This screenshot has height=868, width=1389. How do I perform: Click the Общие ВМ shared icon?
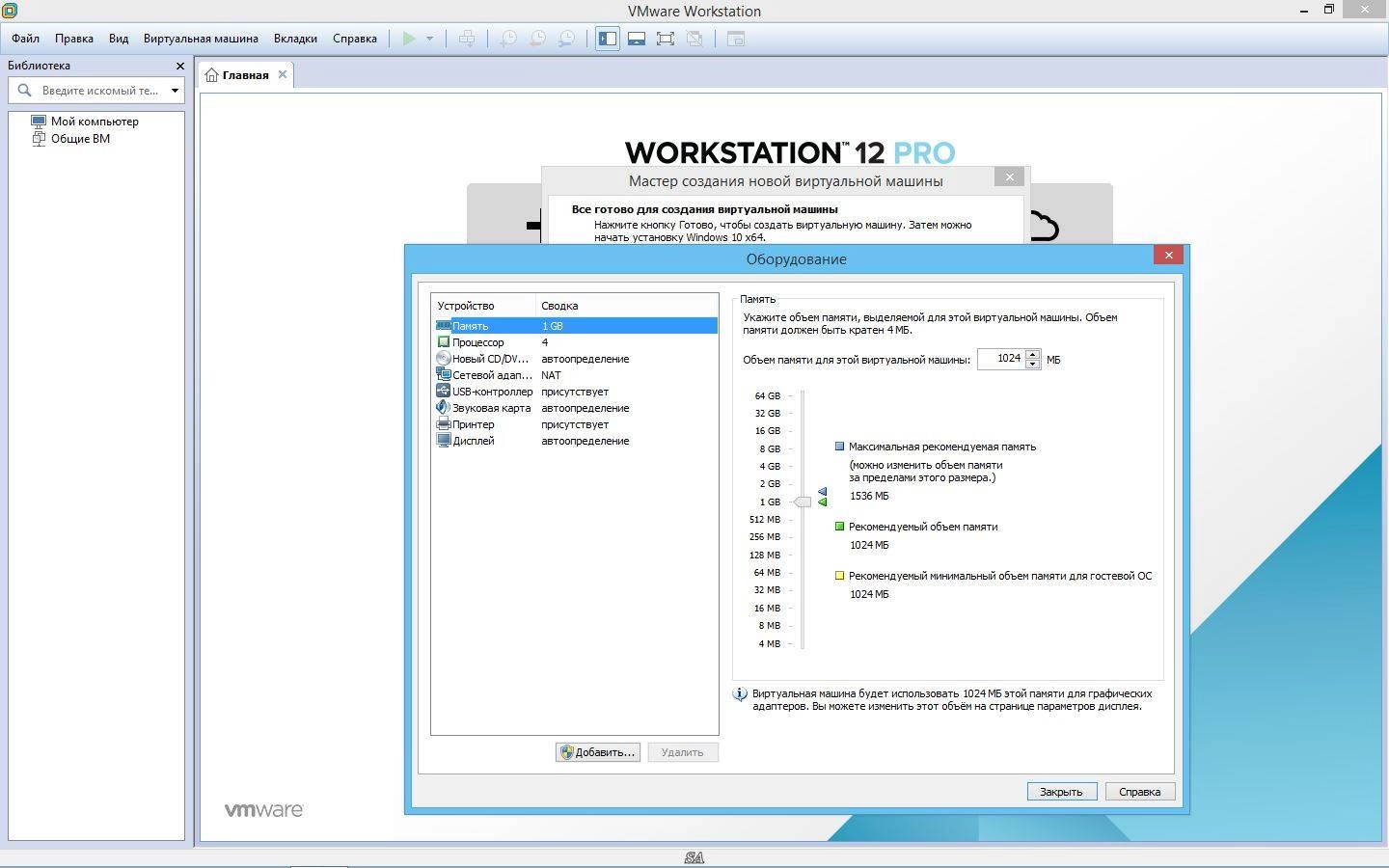tap(39, 139)
